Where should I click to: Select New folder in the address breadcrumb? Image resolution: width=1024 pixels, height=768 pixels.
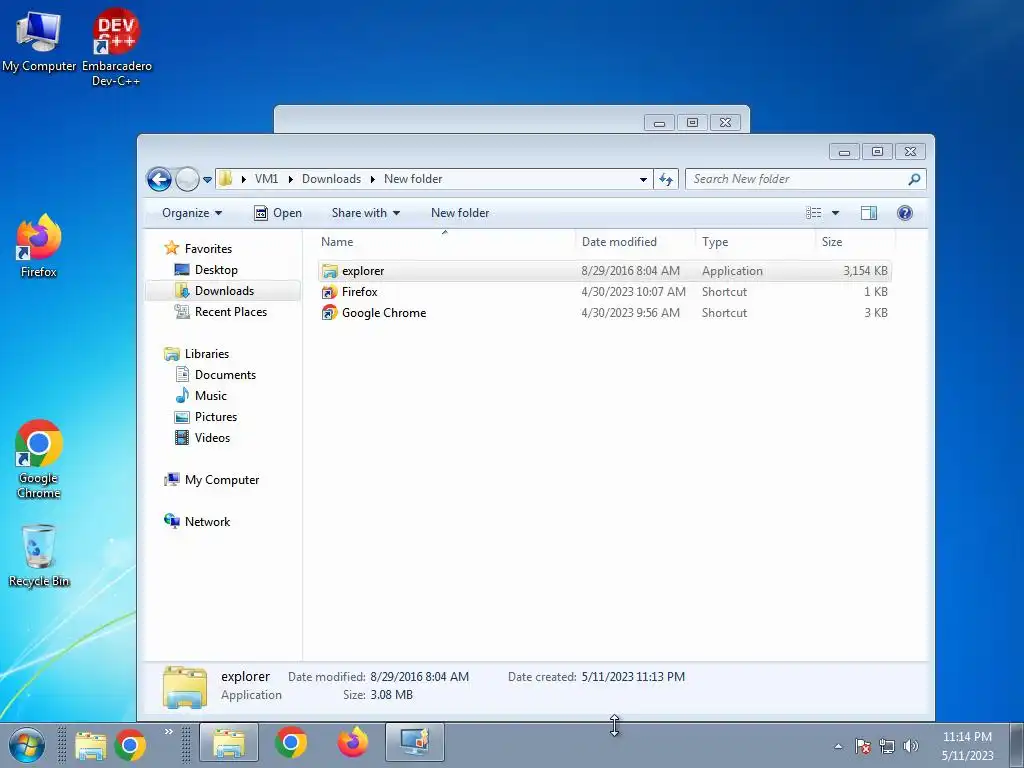coord(413,179)
